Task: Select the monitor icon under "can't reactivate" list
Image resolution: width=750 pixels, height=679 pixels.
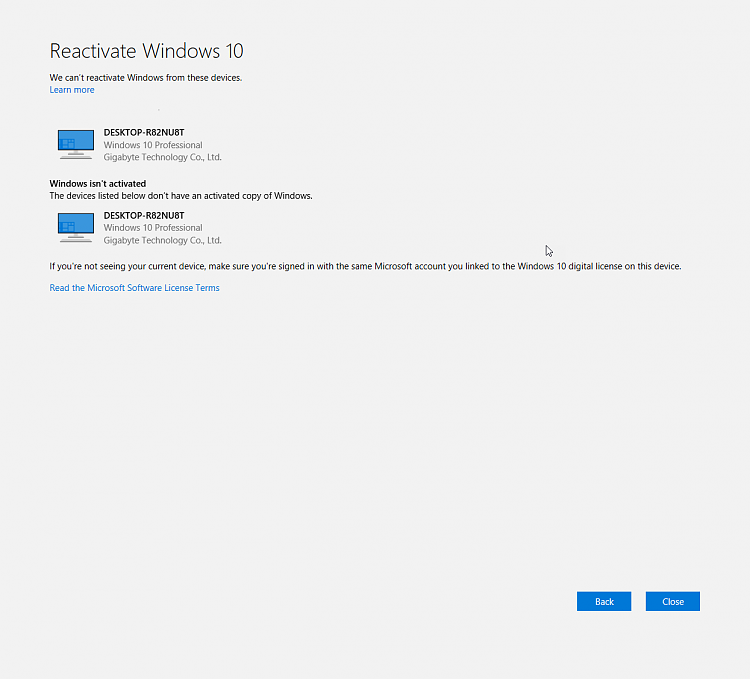Action: tap(76, 144)
